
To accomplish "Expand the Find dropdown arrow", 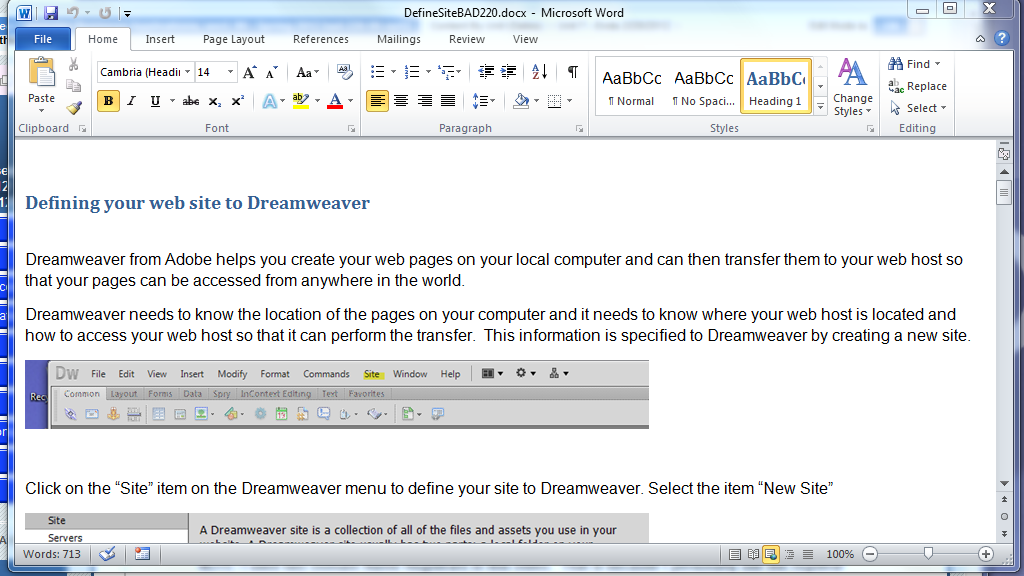I will [938, 64].
